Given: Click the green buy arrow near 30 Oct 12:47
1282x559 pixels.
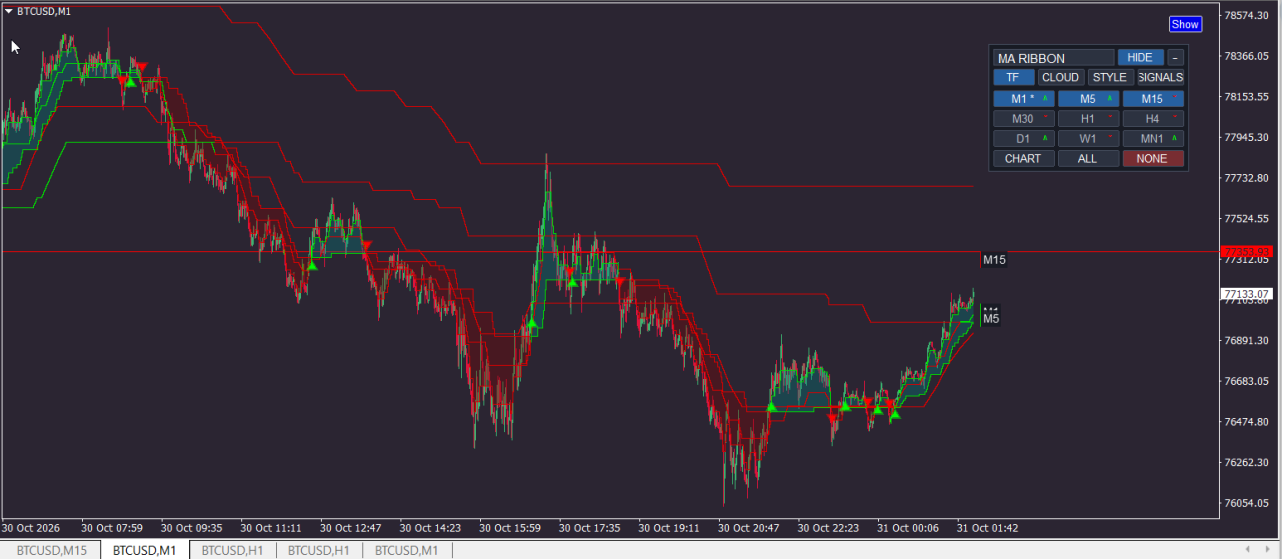Looking at the screenshot, I should tap(312, 266).
